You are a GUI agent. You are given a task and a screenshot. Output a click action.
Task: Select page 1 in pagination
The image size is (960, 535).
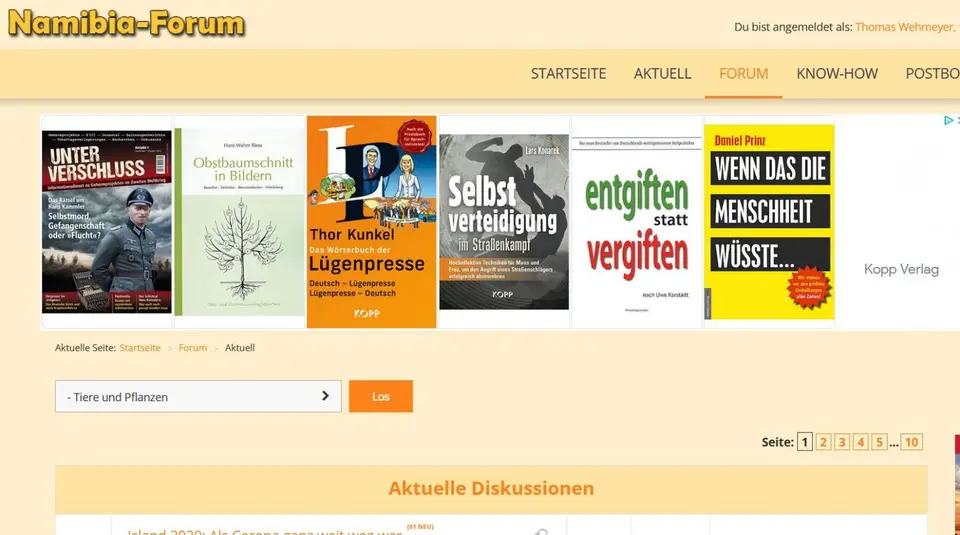click(804, 442)
